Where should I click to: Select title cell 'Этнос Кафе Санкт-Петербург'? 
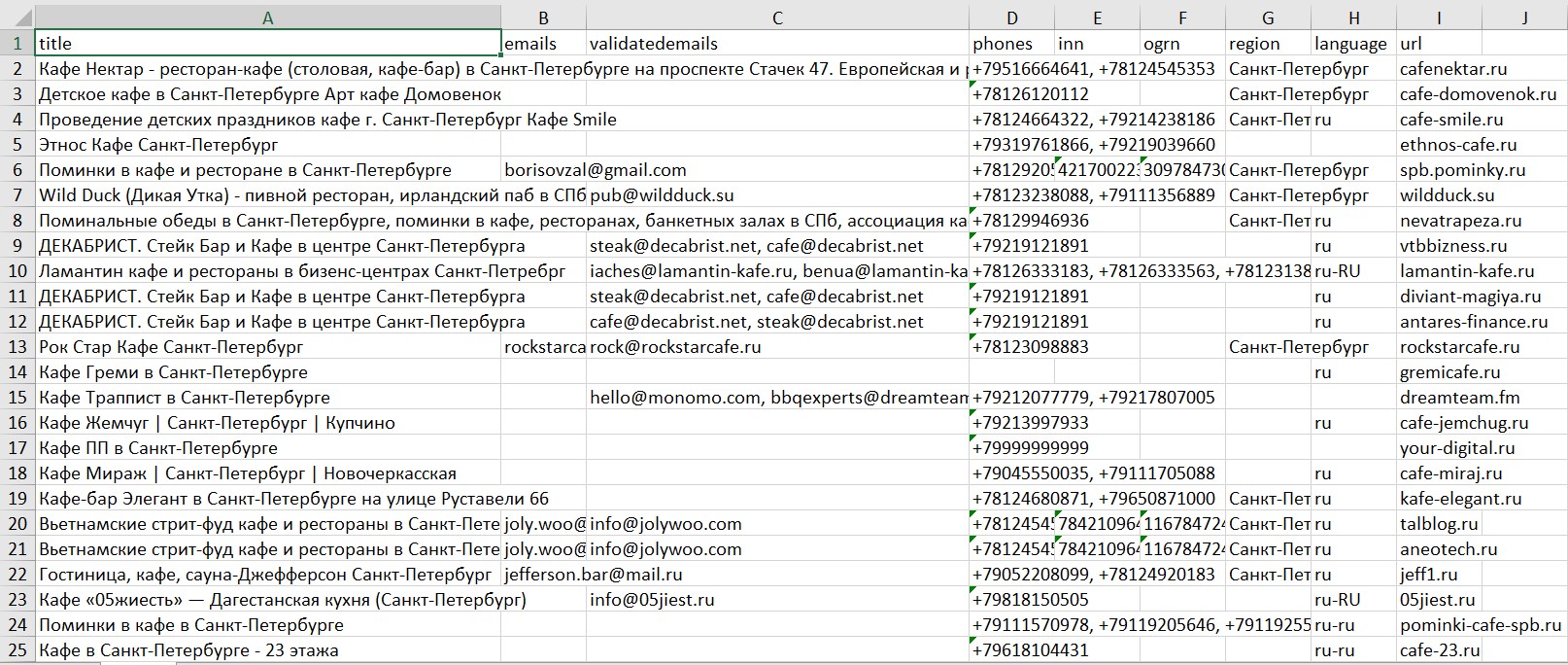(x=268, y=144)
